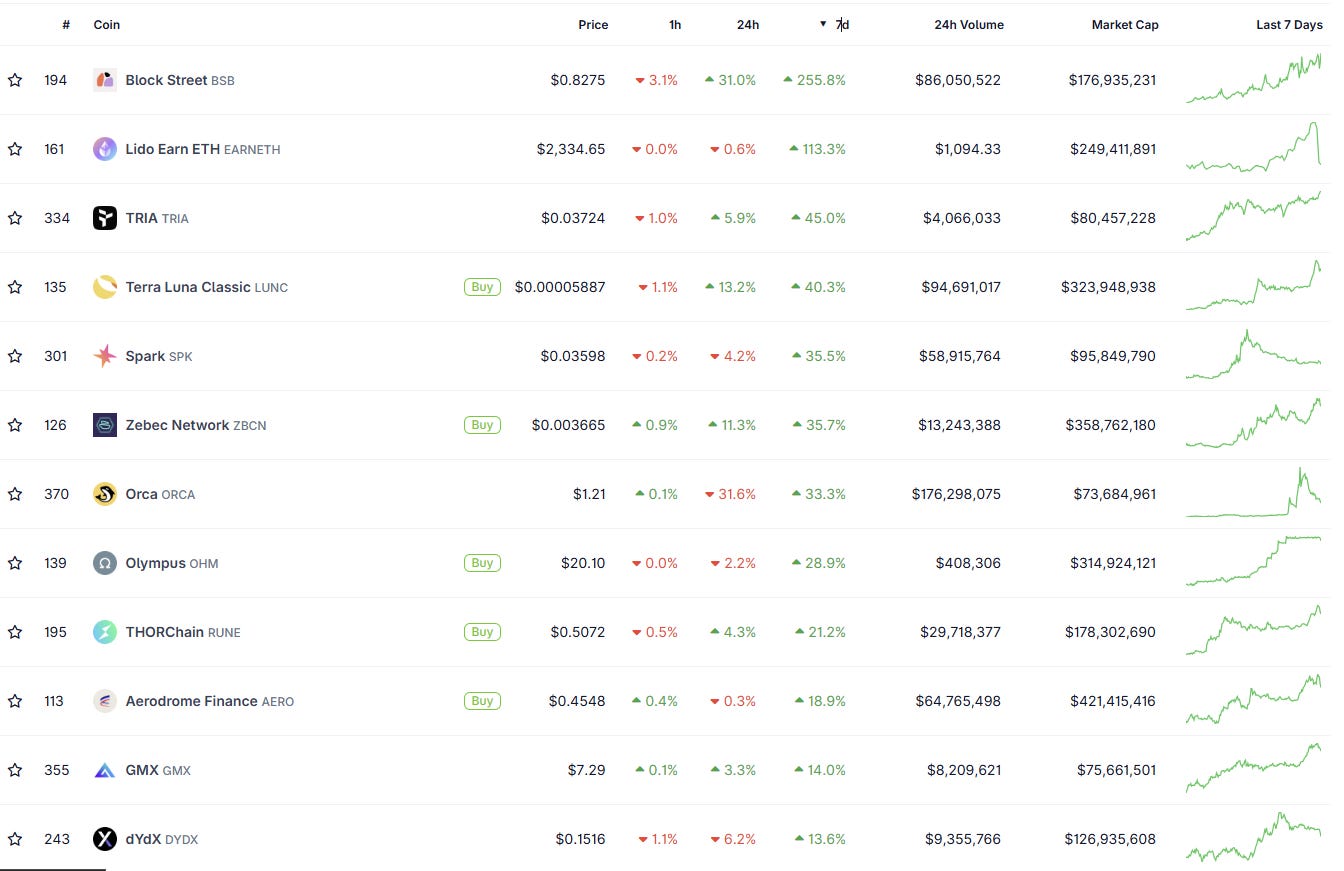The image size is (1344, 871).
Task: Open the Spark SPK coin page
Action: [159, 356]
